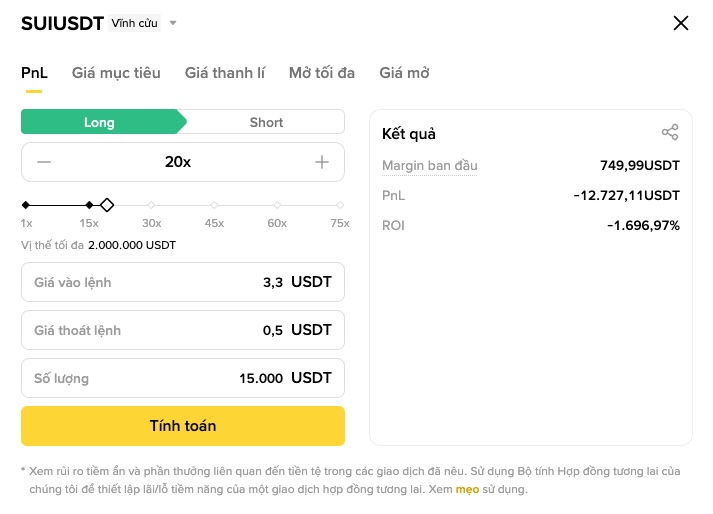713x514 pixels.
Task: Set leverage slider to 30x mark
Action: 152,205
